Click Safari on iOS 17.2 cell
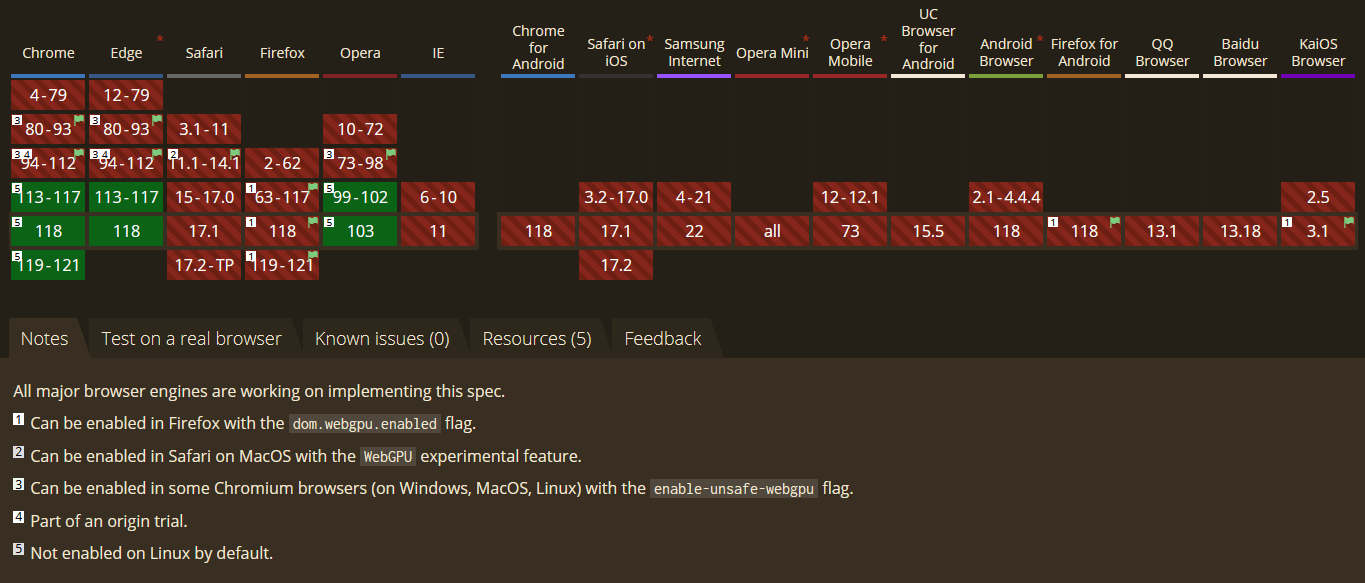1365x583 pixels. pyautogui.click(x=616, y=265)
